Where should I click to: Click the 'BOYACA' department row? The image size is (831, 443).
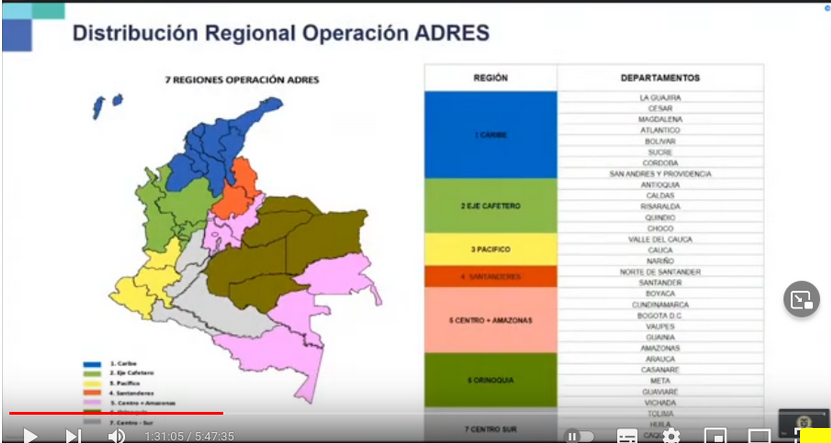[x=660, y=294]
